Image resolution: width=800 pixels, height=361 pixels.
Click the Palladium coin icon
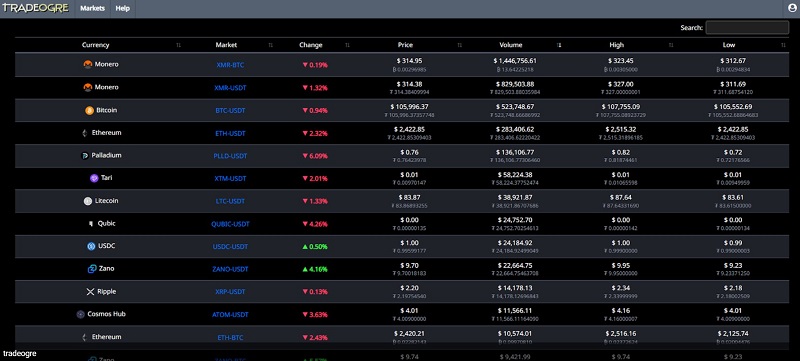coord(85,156)
